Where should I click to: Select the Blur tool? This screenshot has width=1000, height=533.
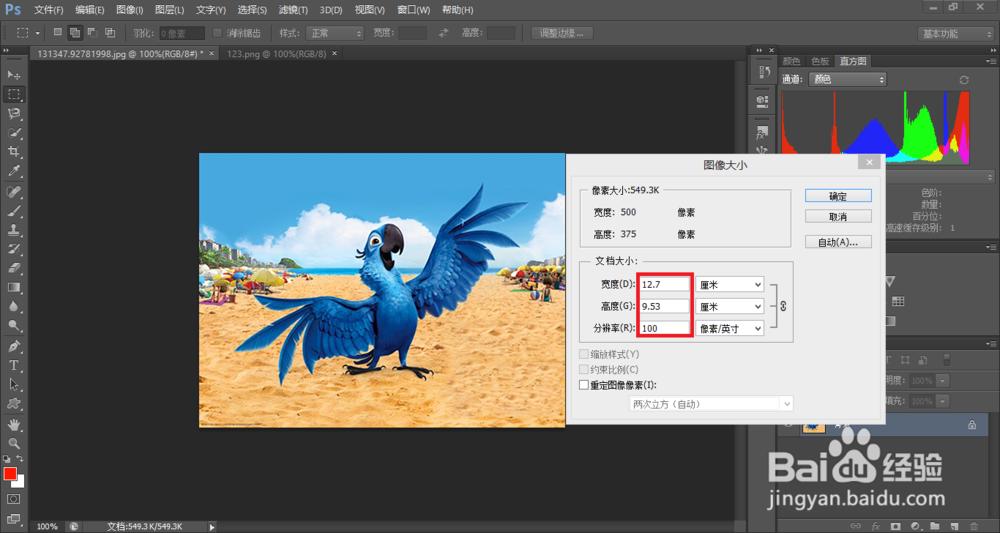tap(13, 307)
